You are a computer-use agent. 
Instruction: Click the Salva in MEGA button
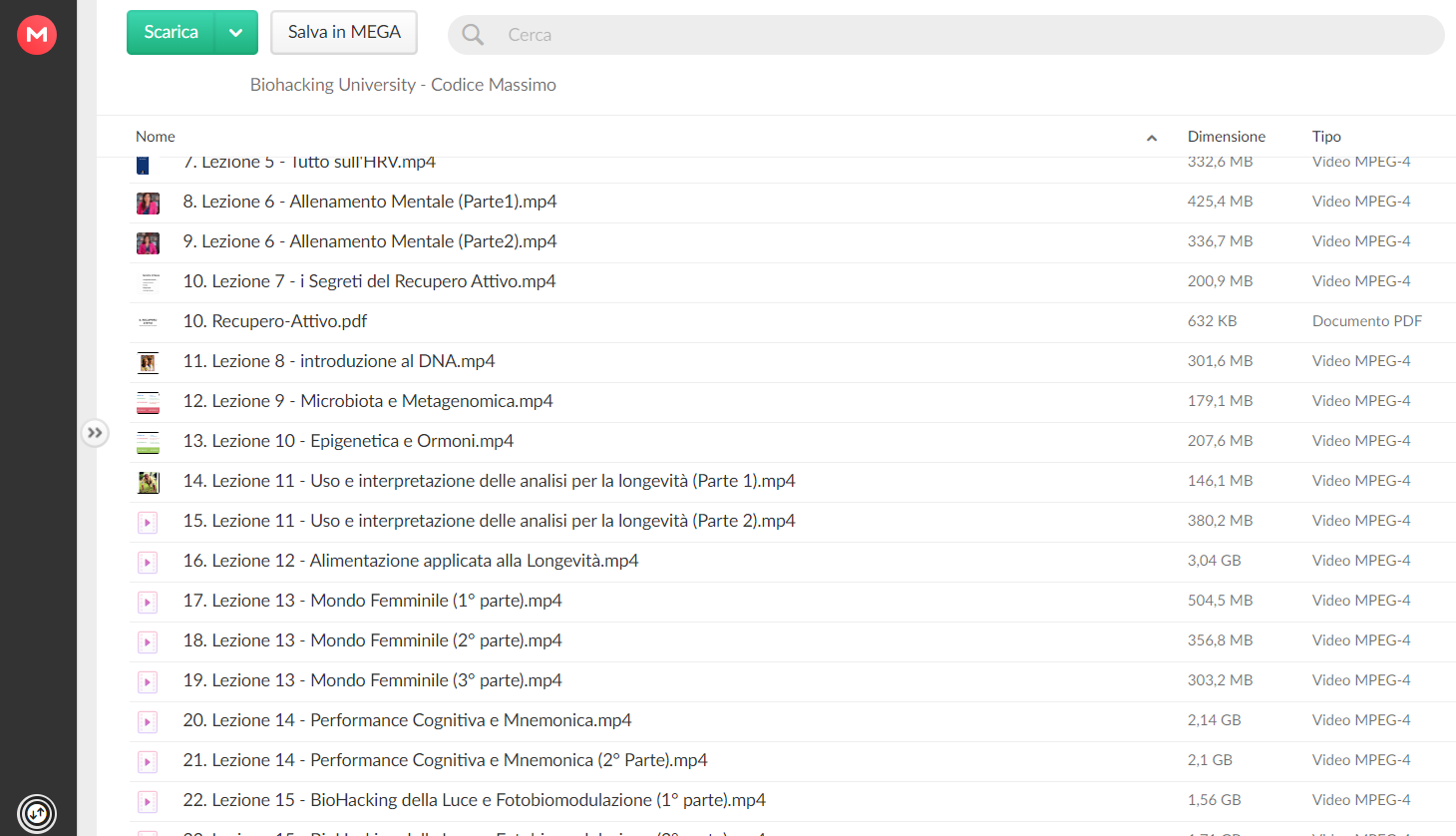tap(344, 33)
